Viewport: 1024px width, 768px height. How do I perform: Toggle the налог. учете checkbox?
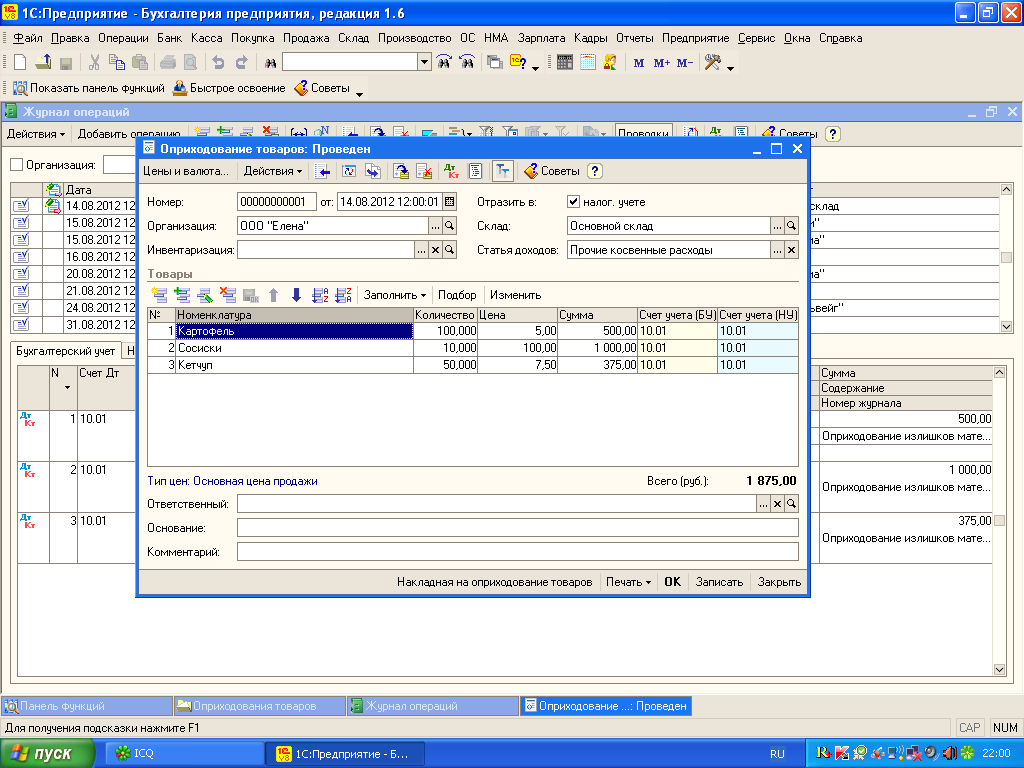[x=573, y=202]
